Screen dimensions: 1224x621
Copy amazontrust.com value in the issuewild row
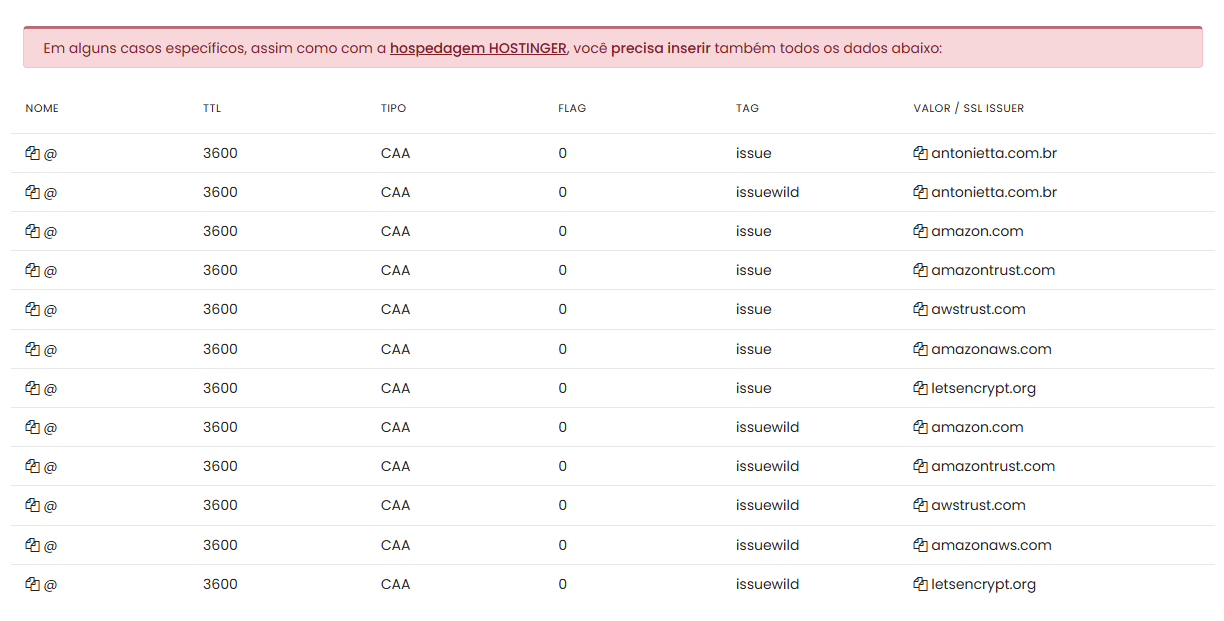coord(920,466)
